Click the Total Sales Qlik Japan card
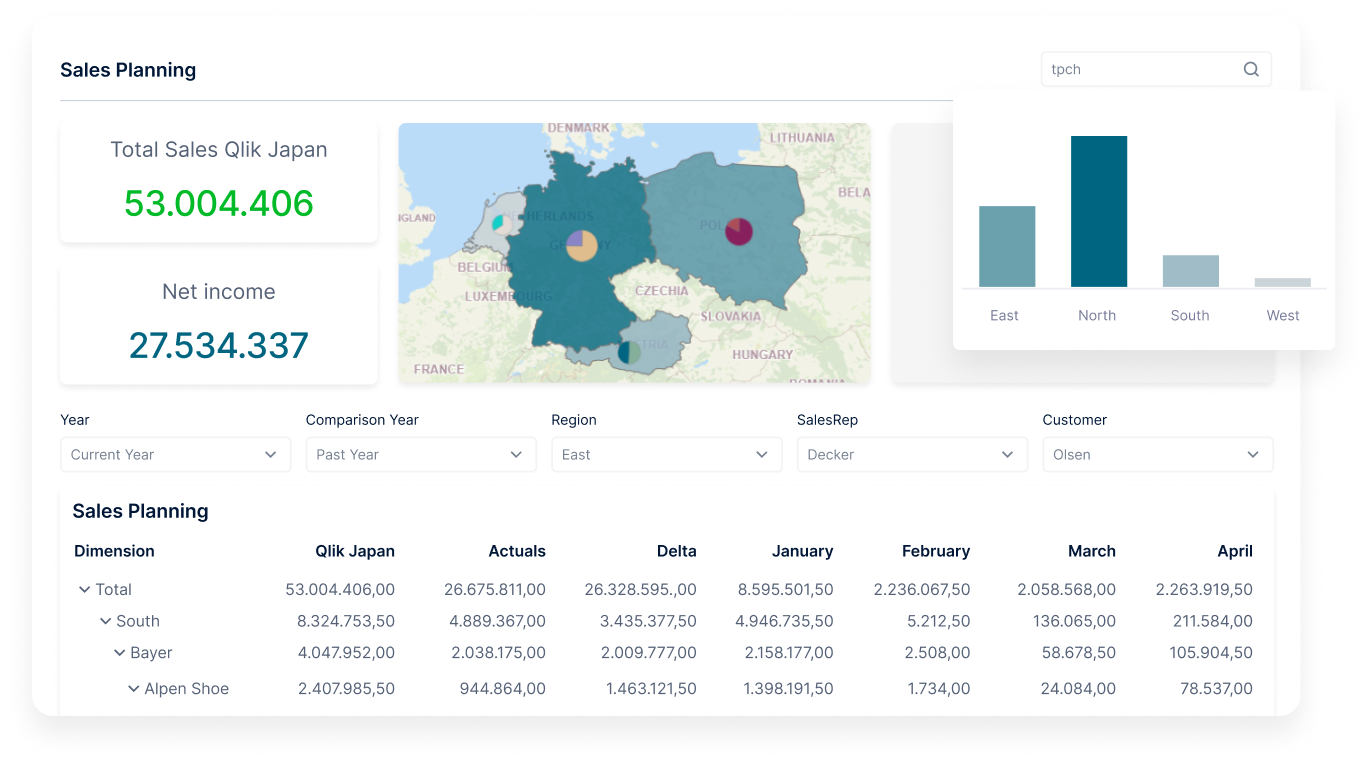The image size is (1371, 764). click(x=219, y=182)
